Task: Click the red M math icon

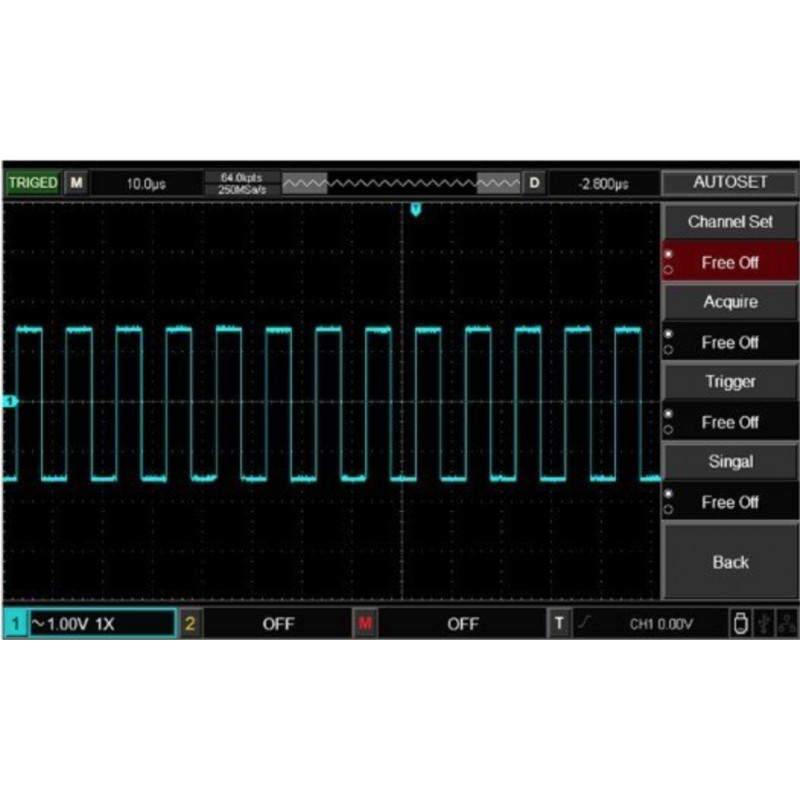Action: tap(365, 623)
